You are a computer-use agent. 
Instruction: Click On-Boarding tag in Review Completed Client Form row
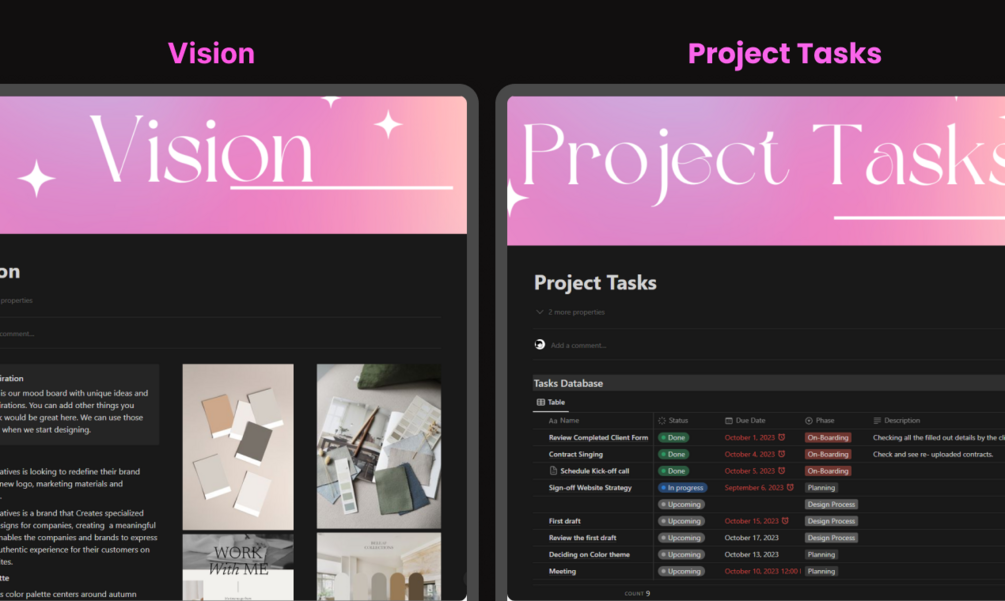(x=828, y=438)
